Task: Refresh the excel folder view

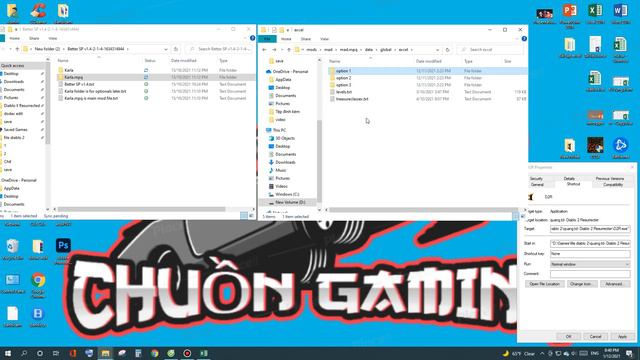Action: click(448, 49)
